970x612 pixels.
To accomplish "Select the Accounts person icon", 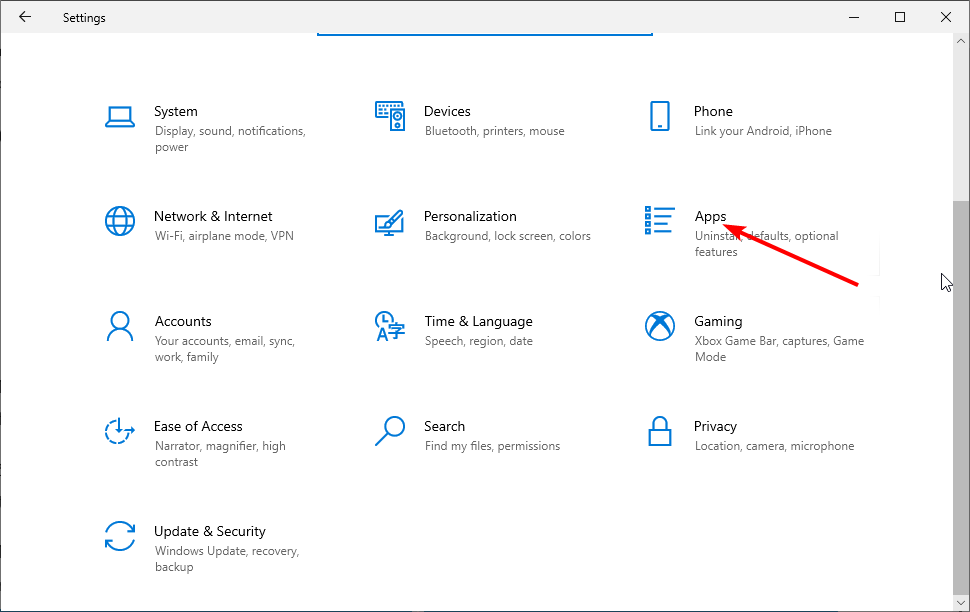I will click(x=120, y=326).
